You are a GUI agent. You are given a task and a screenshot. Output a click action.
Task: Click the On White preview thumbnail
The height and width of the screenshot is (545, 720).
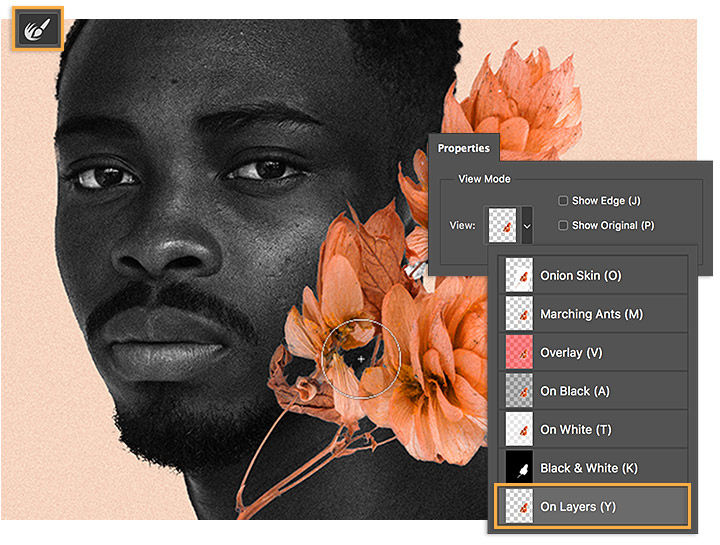519,429
